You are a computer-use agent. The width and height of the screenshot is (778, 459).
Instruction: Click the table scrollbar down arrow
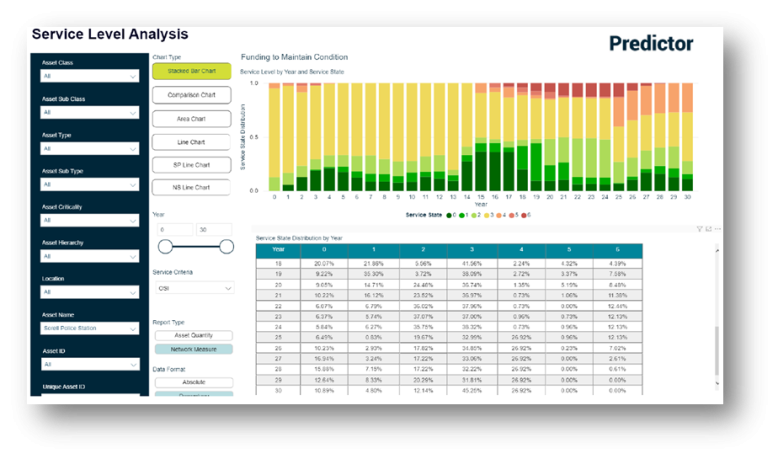(x=717, y=383)
